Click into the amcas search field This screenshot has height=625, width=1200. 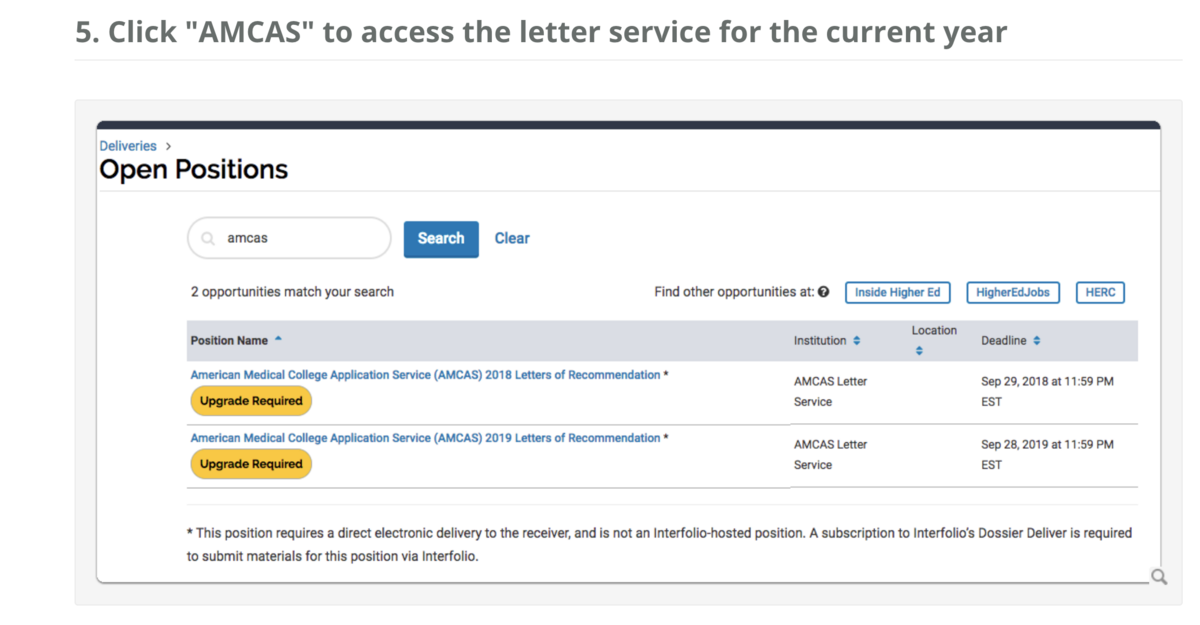click(300, 239)
